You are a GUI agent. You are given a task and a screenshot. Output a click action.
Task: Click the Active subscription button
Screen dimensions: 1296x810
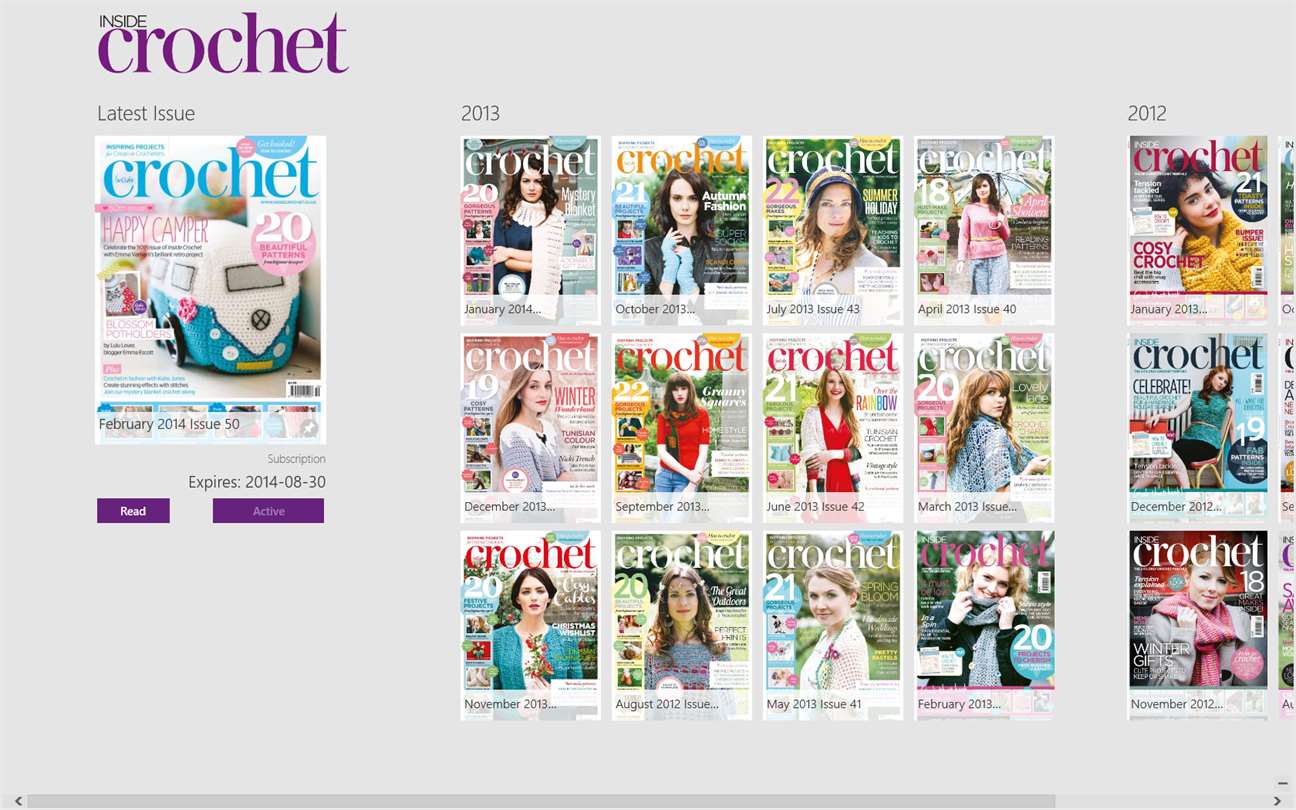(x=268, y=511)
